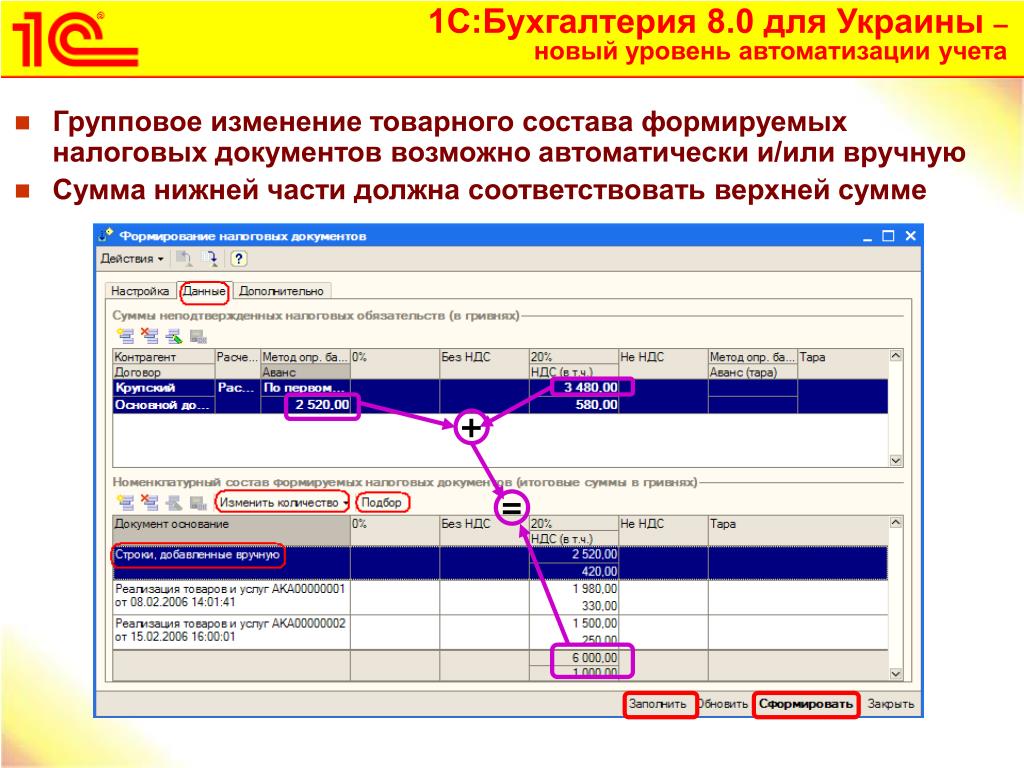Viewport: 1024px width, 768px height.
Task: Switch to the Настройка tab
Action: [140, 291]
